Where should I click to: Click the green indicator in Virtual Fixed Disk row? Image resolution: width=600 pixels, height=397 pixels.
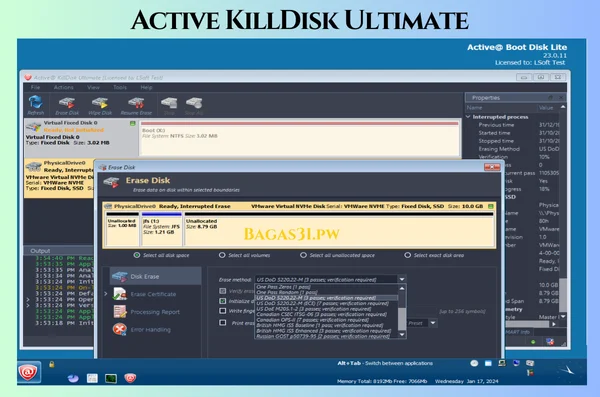[x=132, y=123]
